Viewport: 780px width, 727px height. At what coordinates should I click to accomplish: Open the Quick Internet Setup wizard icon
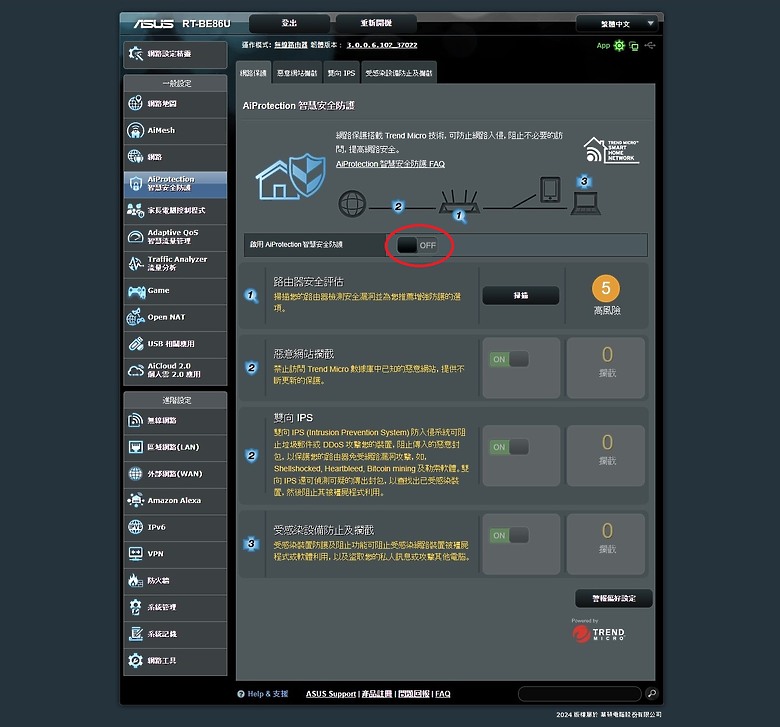[135, 54]
